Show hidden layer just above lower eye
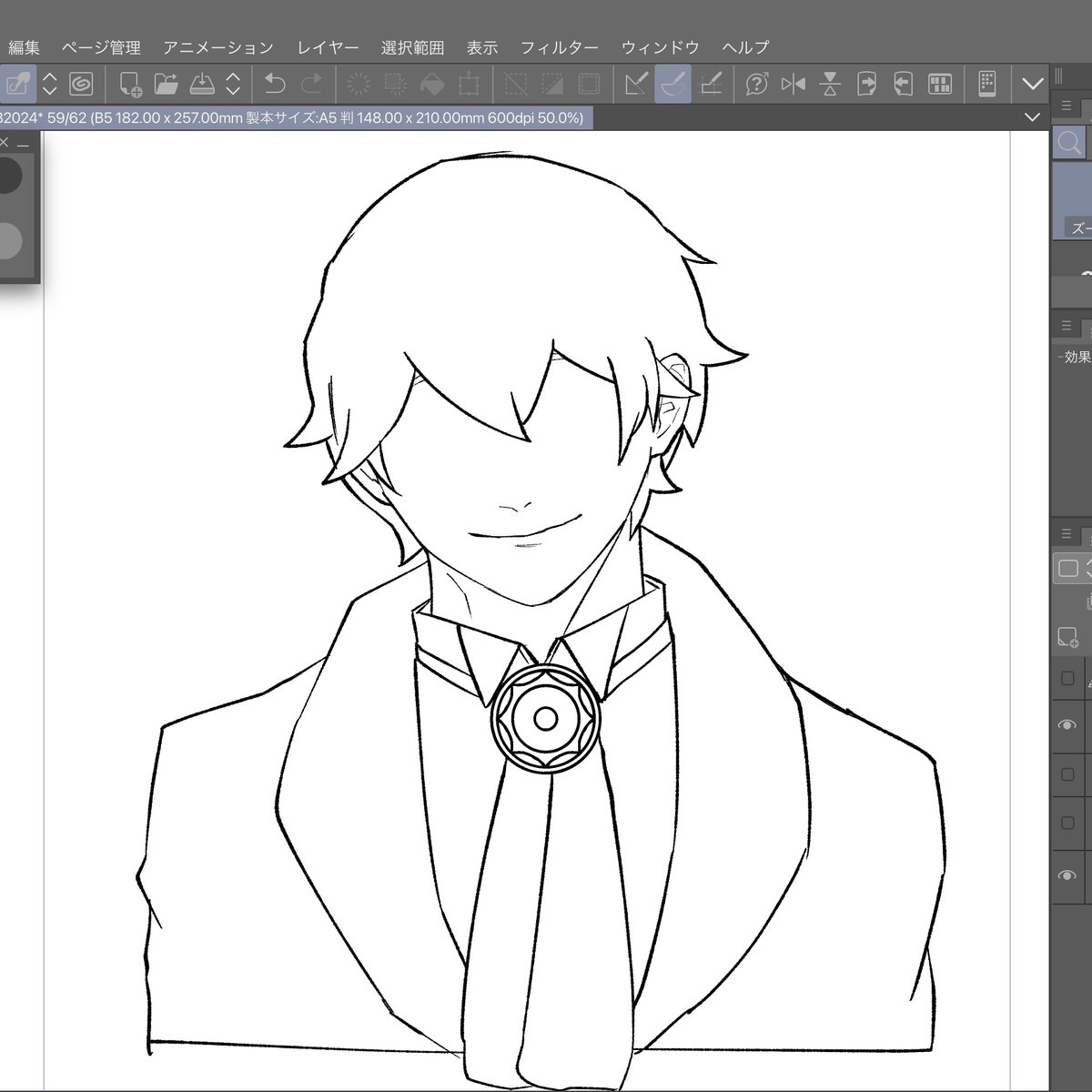The width and height of the screenshot is (1092, 1092). tap(1067, 824)
